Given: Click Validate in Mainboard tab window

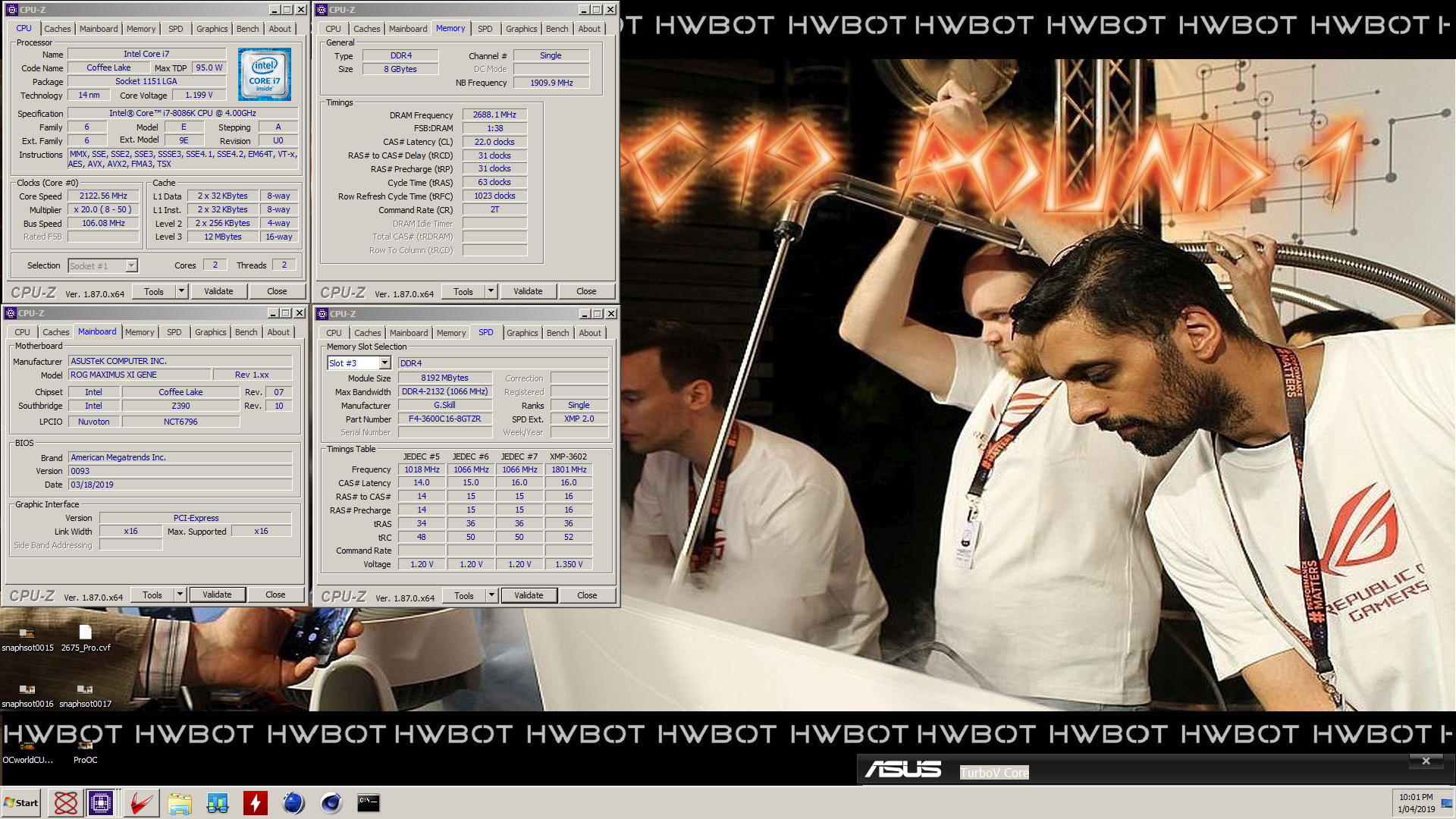Looking at the screenshot, I should coord(217,595).
